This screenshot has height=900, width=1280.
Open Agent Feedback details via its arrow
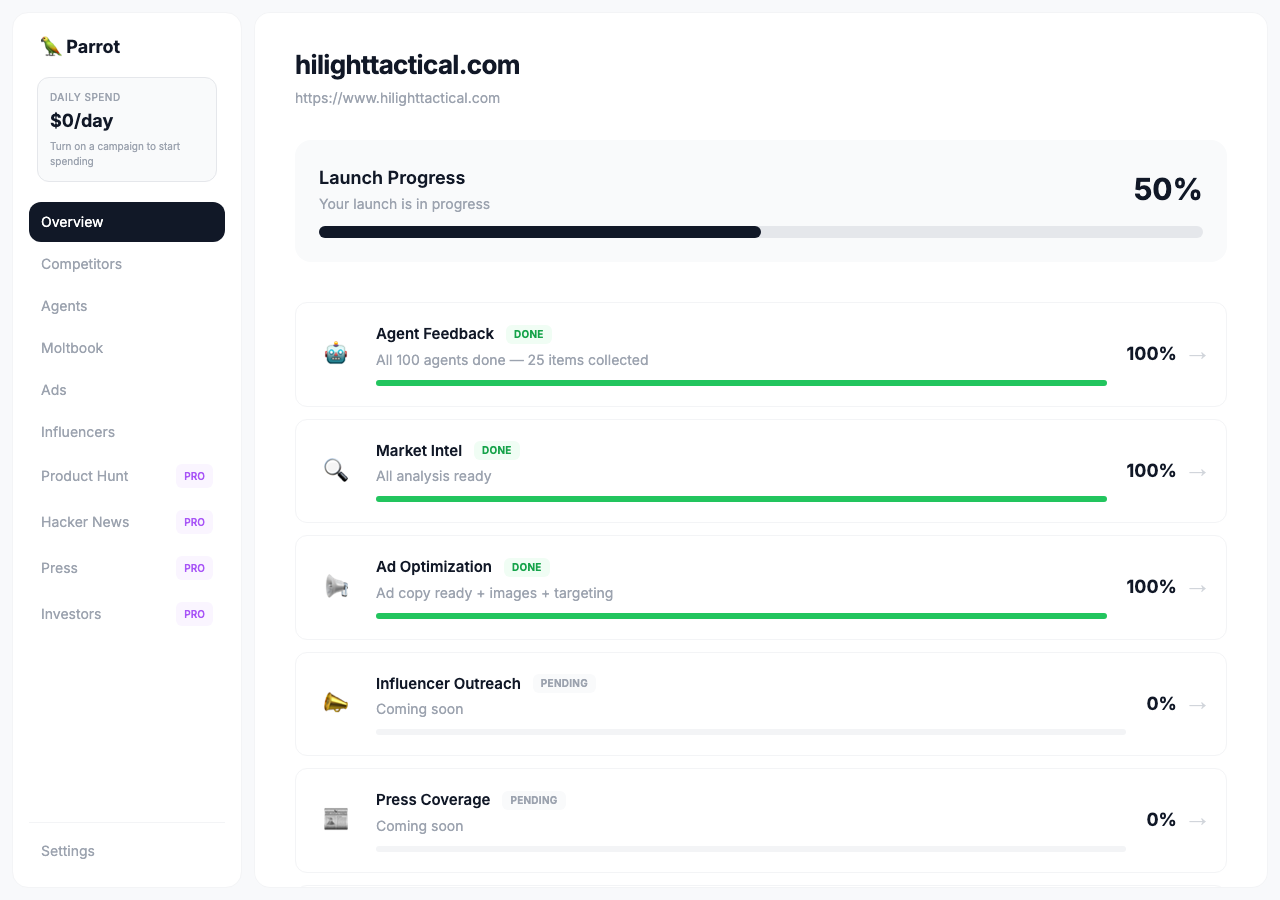(x=1197, y=354)
